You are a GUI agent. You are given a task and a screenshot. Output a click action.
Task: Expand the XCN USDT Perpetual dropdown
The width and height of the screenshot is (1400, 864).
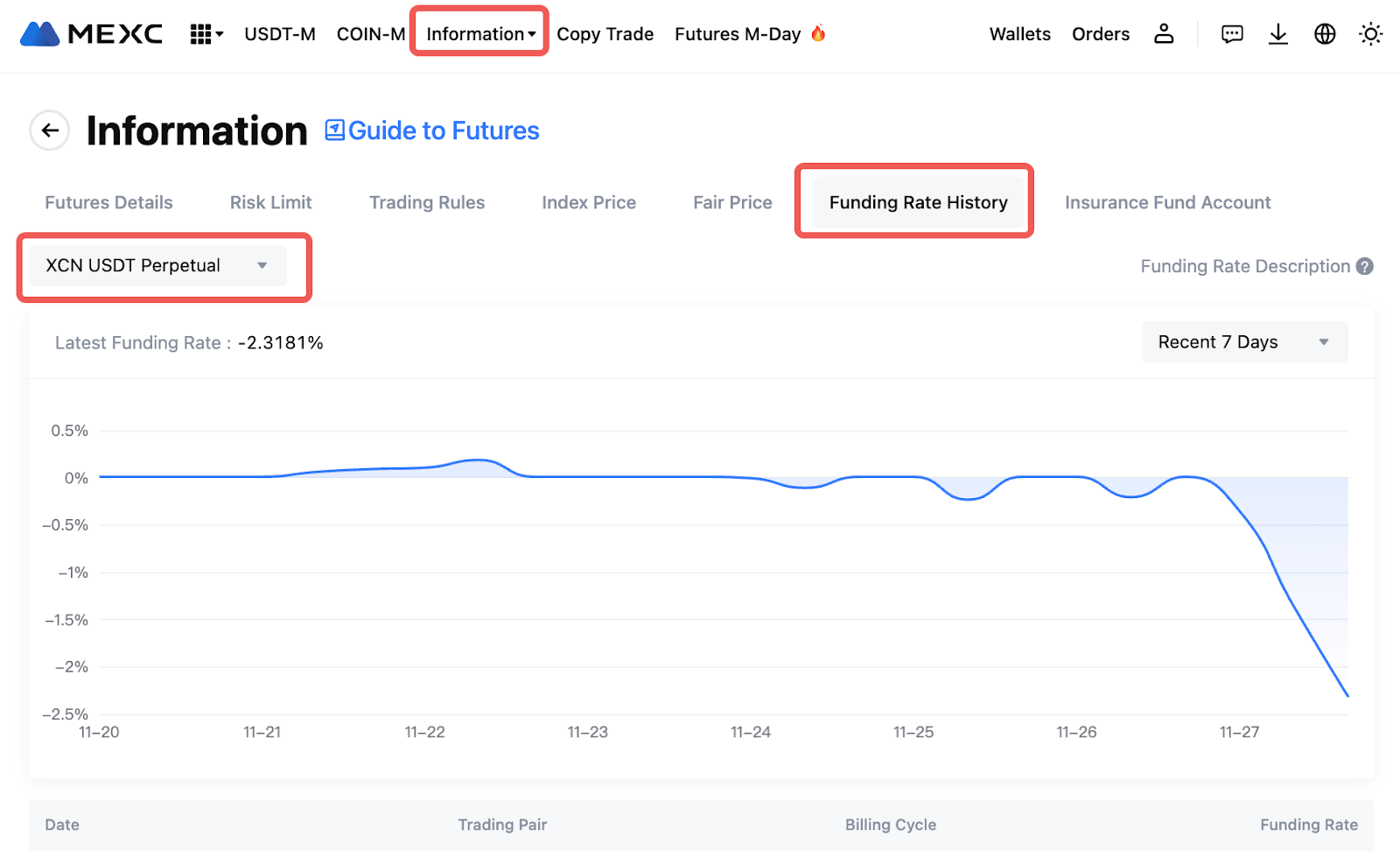point(157,266)
